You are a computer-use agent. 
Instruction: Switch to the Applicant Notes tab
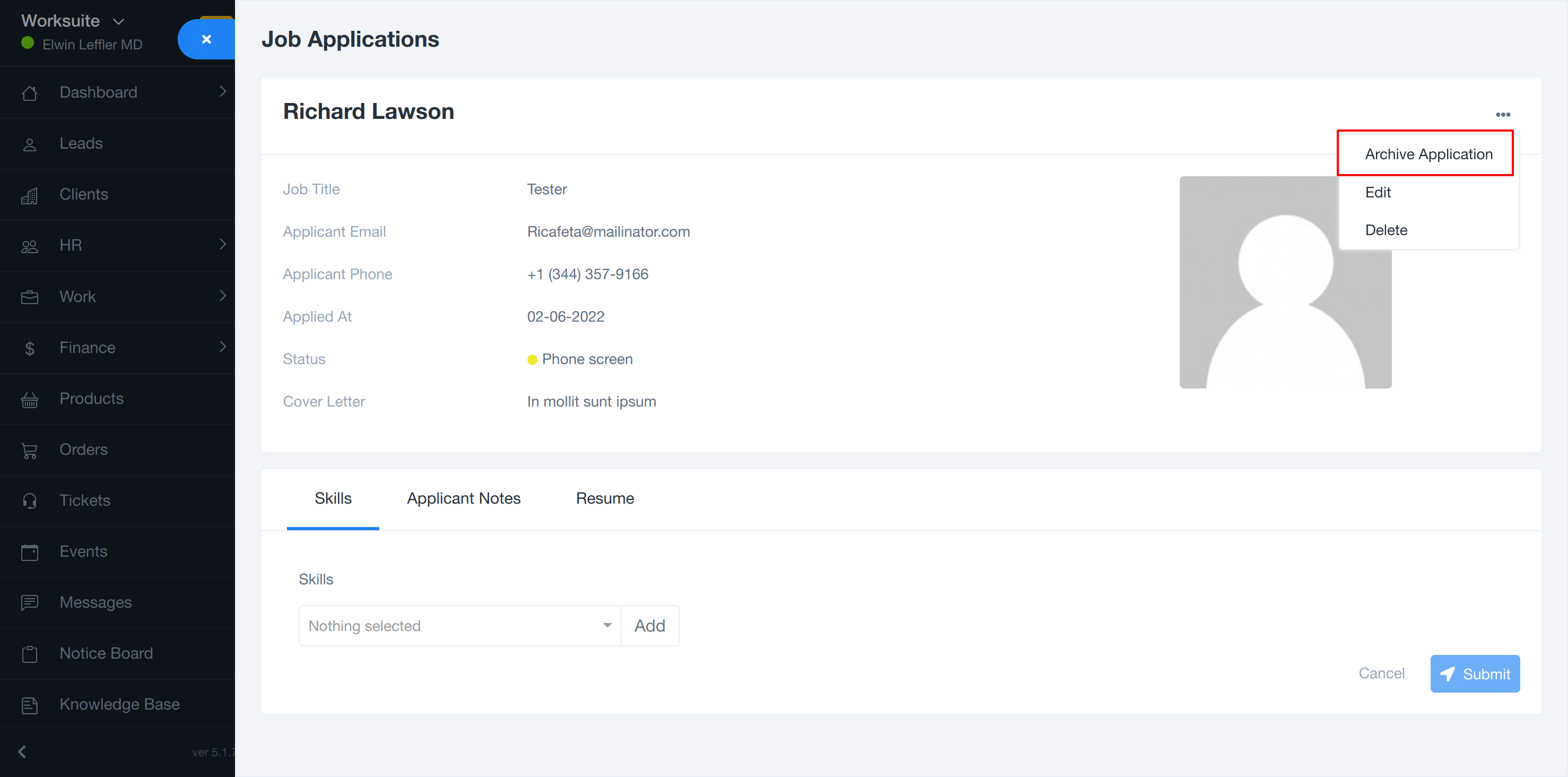click(463, 498)
